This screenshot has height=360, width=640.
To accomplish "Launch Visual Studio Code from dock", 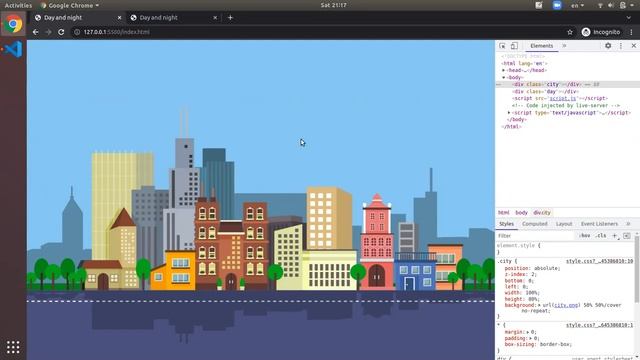I will click(x=13, y=49).
